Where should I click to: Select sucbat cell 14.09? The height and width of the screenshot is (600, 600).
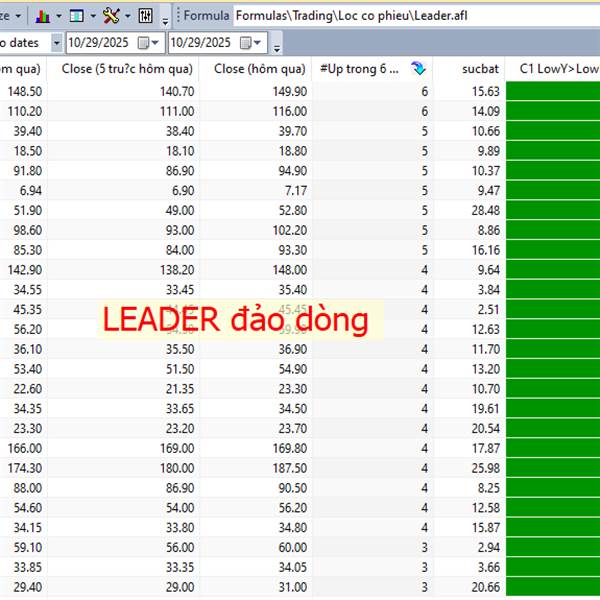pos(469,111)
